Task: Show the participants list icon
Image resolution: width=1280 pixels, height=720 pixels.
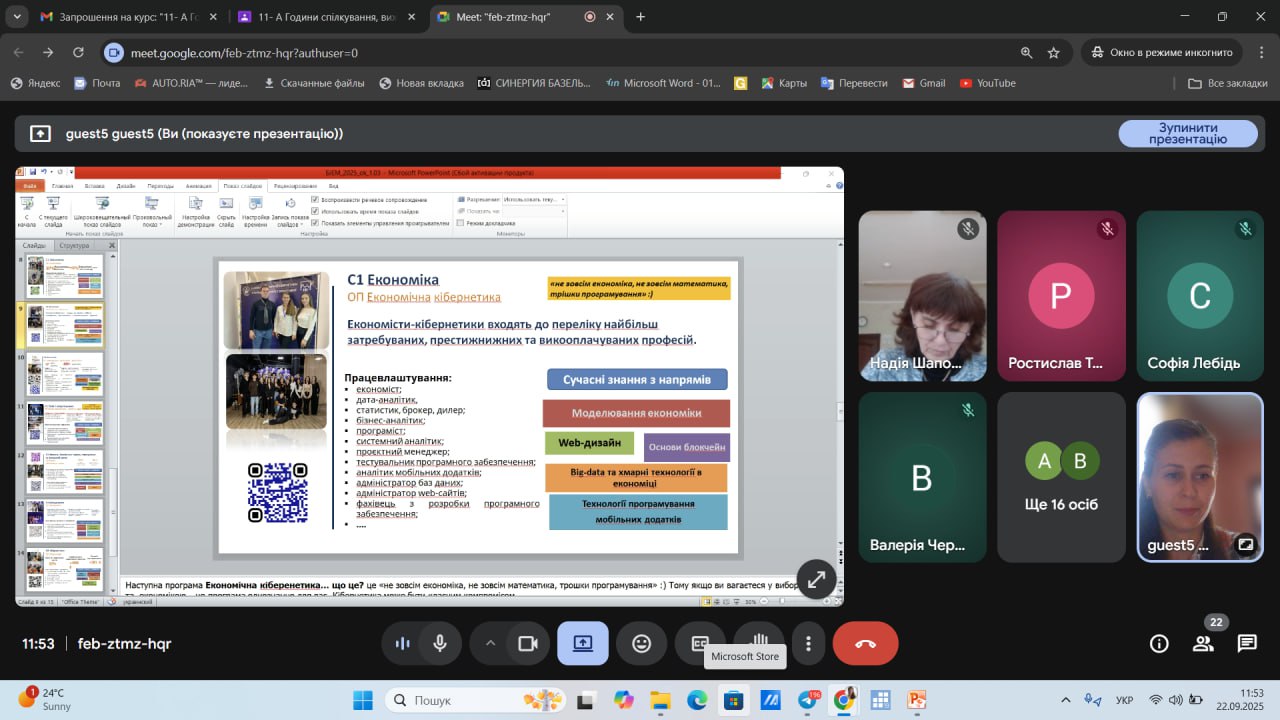Action: click(x=1203, y=643)
